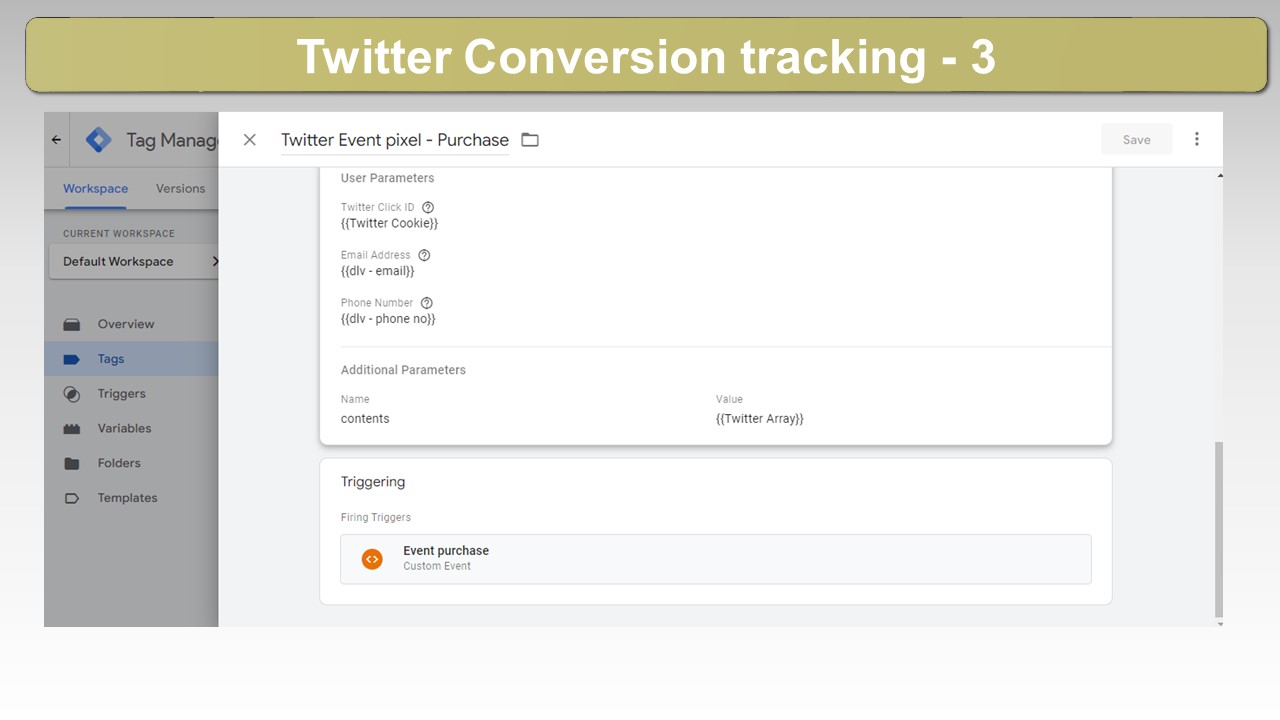Click the vertical scrollbar of tag editor

tap(1218, 529)
